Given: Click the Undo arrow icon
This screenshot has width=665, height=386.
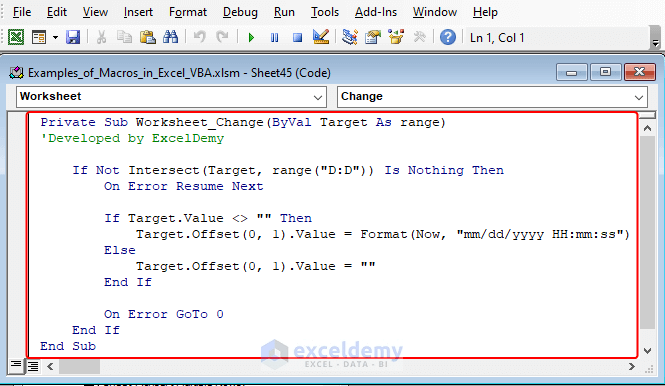Looking at the screenshot, I should click(199, 37).
